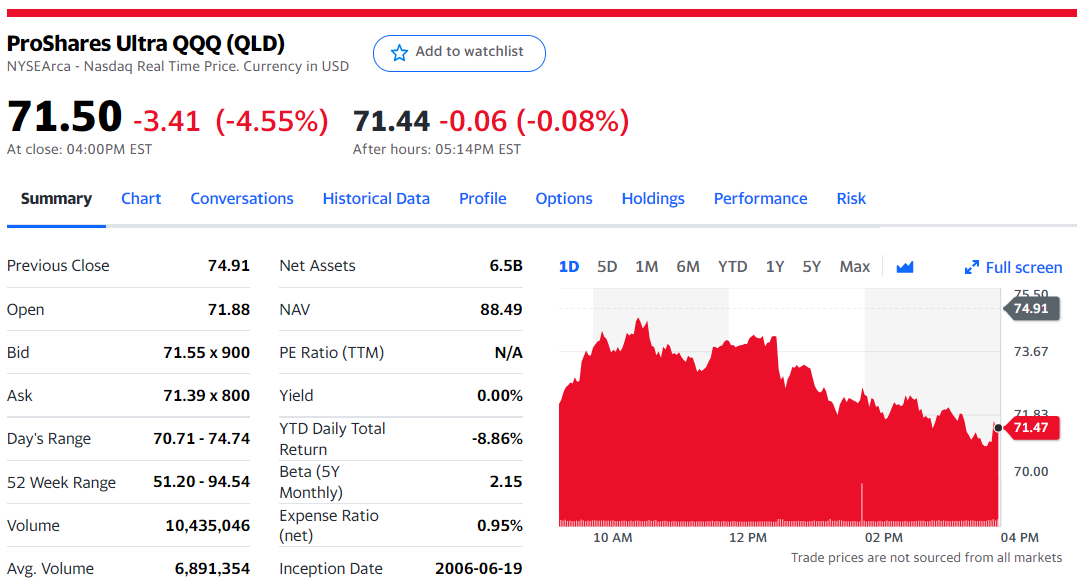Click the after hours price 71.44
Viewport: 1077px width, 588px height.
[392, 121]
